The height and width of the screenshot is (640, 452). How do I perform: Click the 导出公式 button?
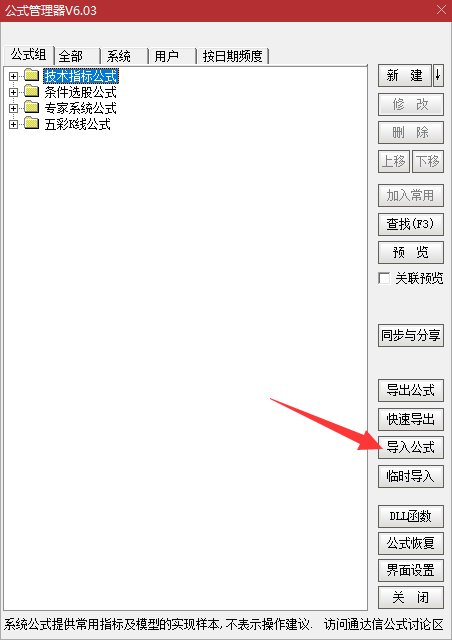[x=411, y=390]
